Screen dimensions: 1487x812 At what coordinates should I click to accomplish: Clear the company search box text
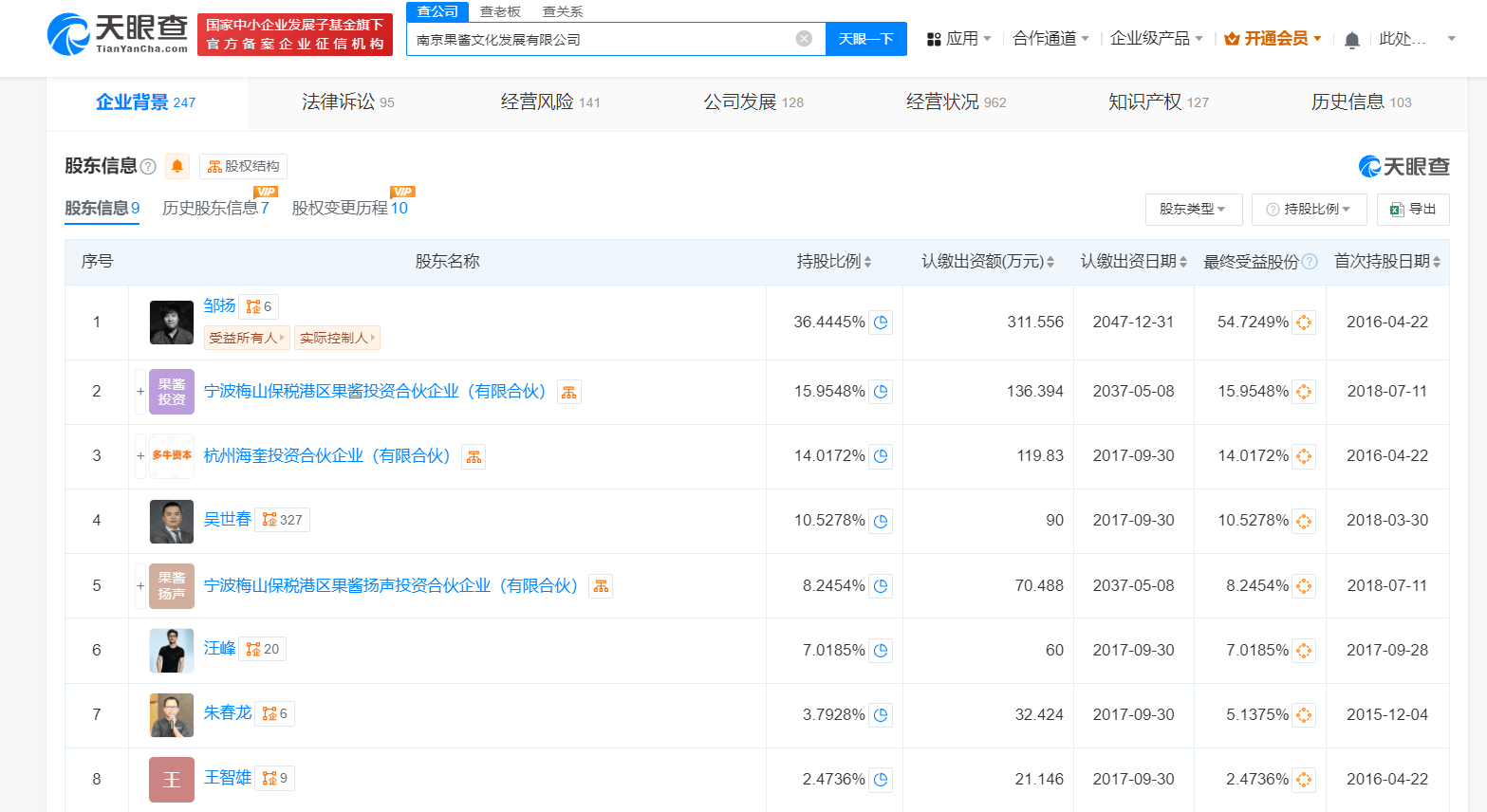804,39
